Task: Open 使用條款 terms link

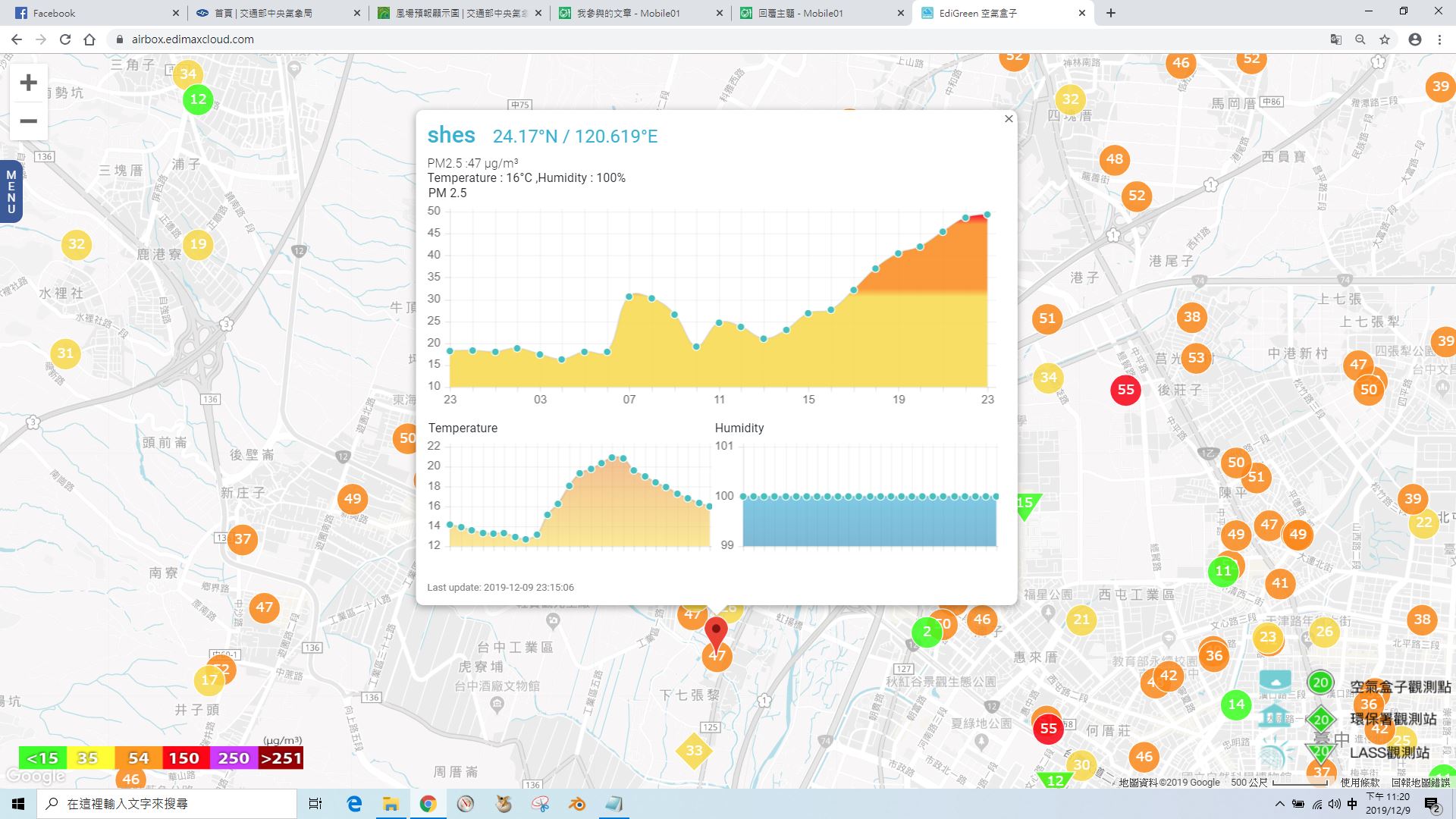Action: 1360,783
